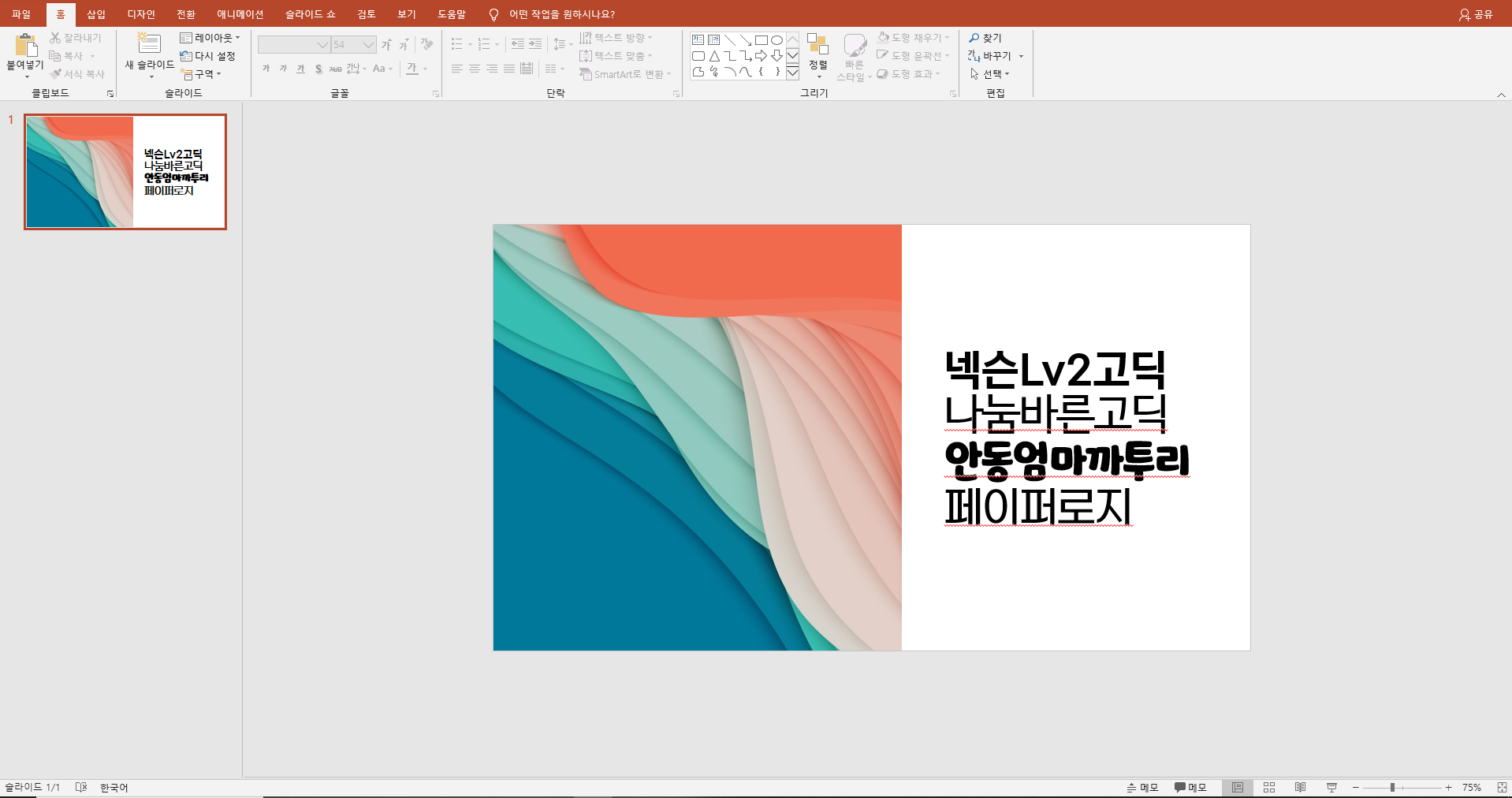Click the Tell Me search box lightbulb
Image resolution: width=1512 pixels, height=798 pixels.
point(493,14)
